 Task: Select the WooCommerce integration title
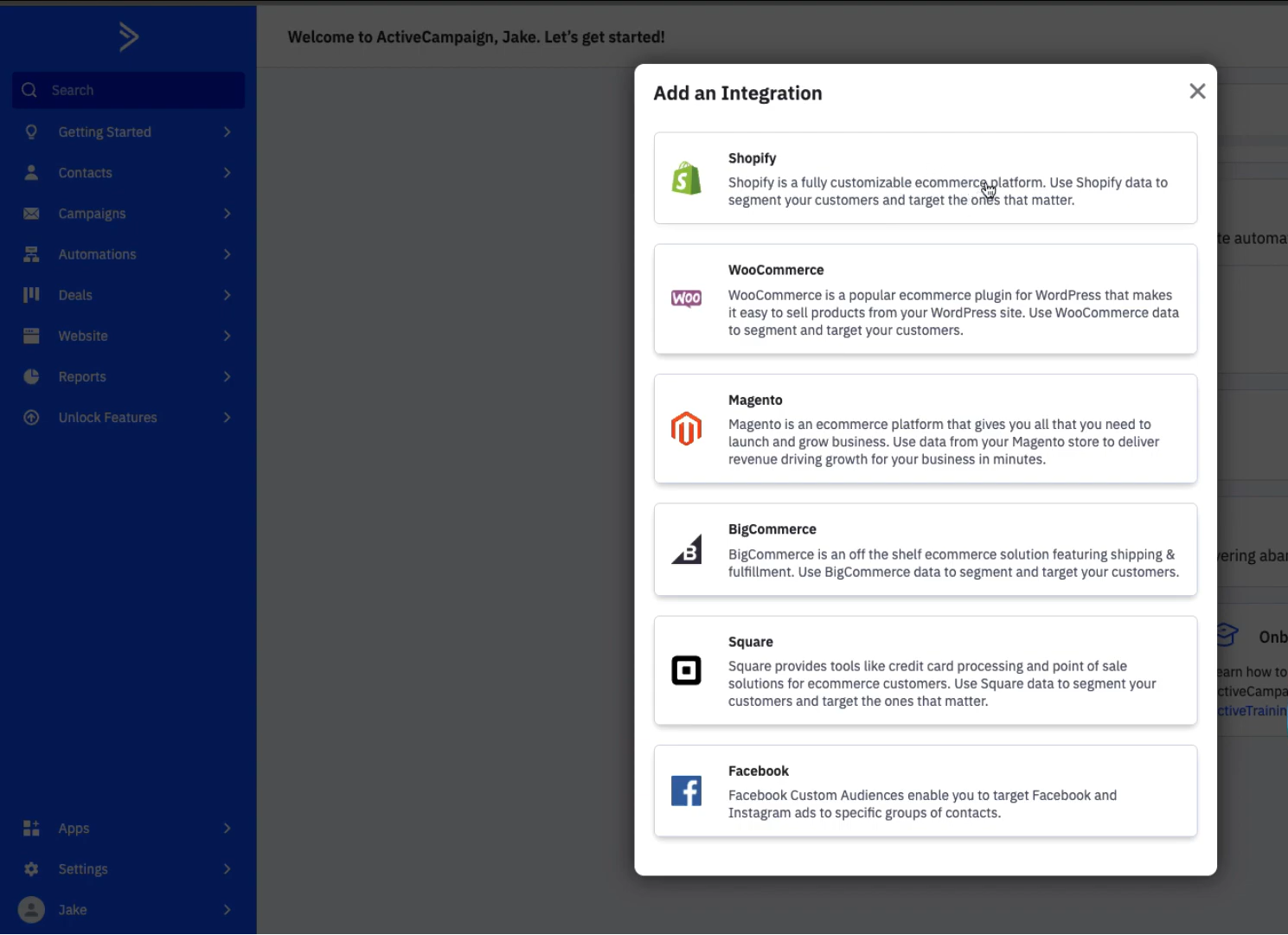[x=776, y=270]
